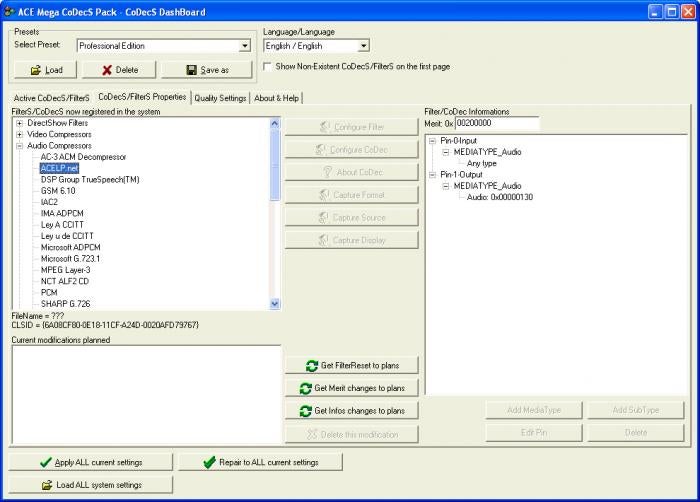Select the Any type entry
Screen dimensions: 700x502
[482, 163]
